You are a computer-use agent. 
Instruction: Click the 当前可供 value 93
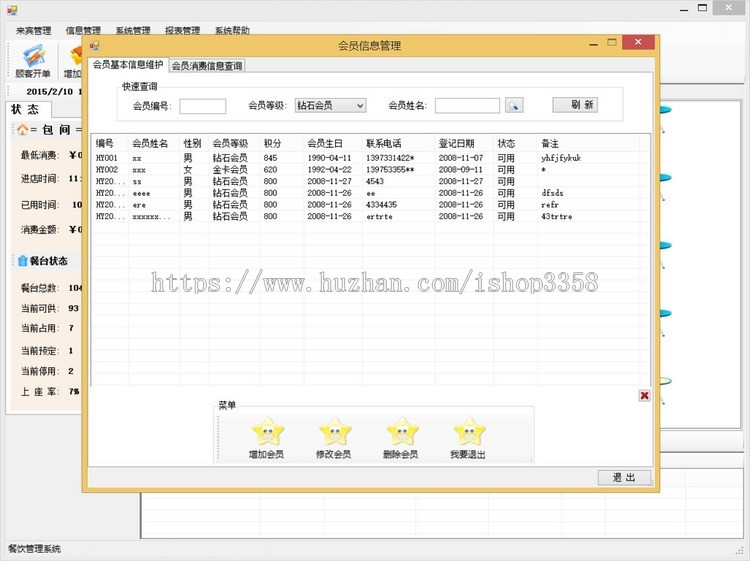[73, 308]
